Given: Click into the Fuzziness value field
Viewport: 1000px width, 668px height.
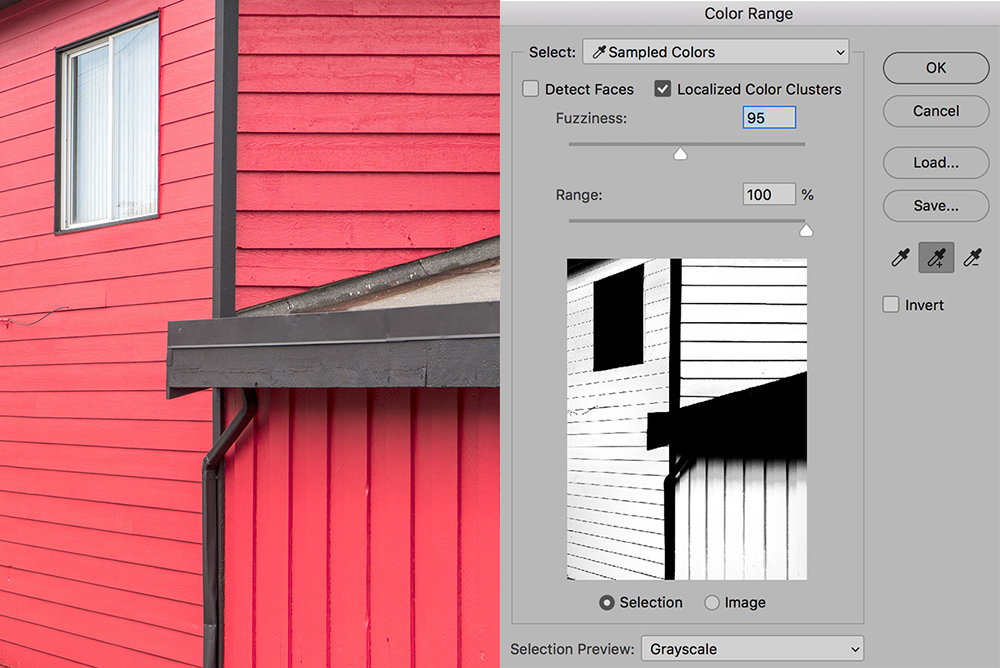Looking at the screenshot, I should tap(769, 117).
